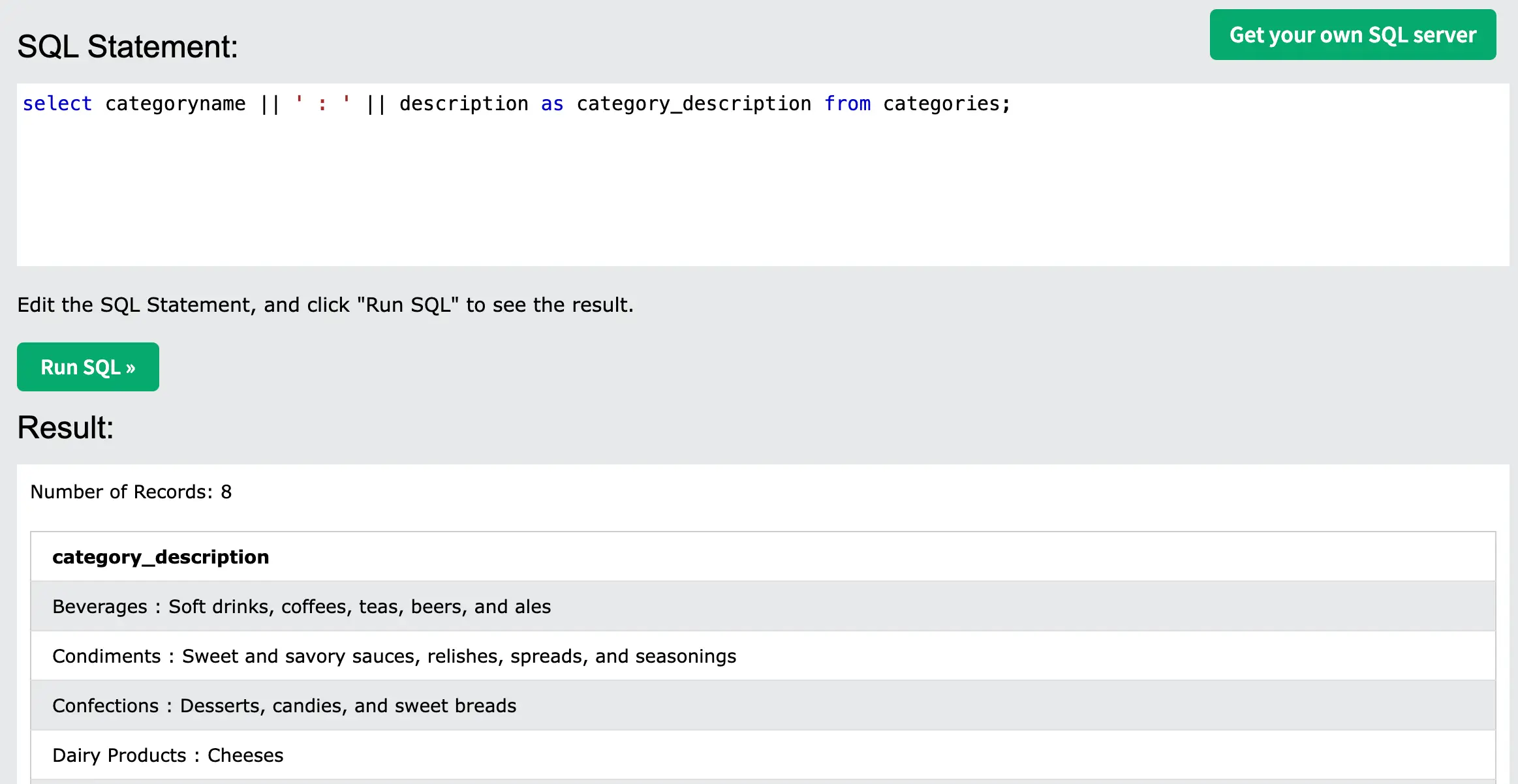This screenshot has height=784, width=1518.
Task: Click the empty area of the SQL editor
Action: point(762,196)
